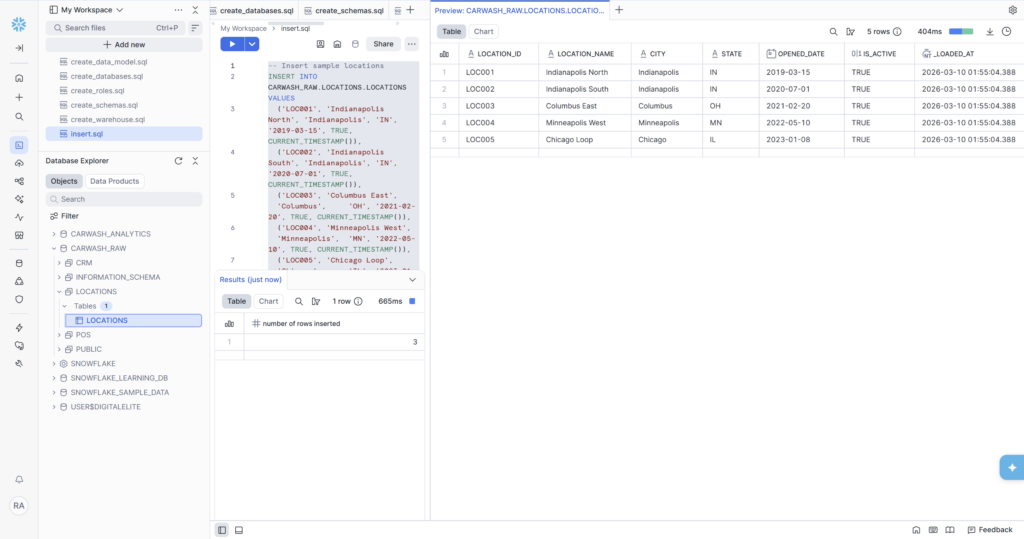The height and width of the screenshot is (539, 1024).
Task: Click Add new in the workspace
Action: click(124, 45)
